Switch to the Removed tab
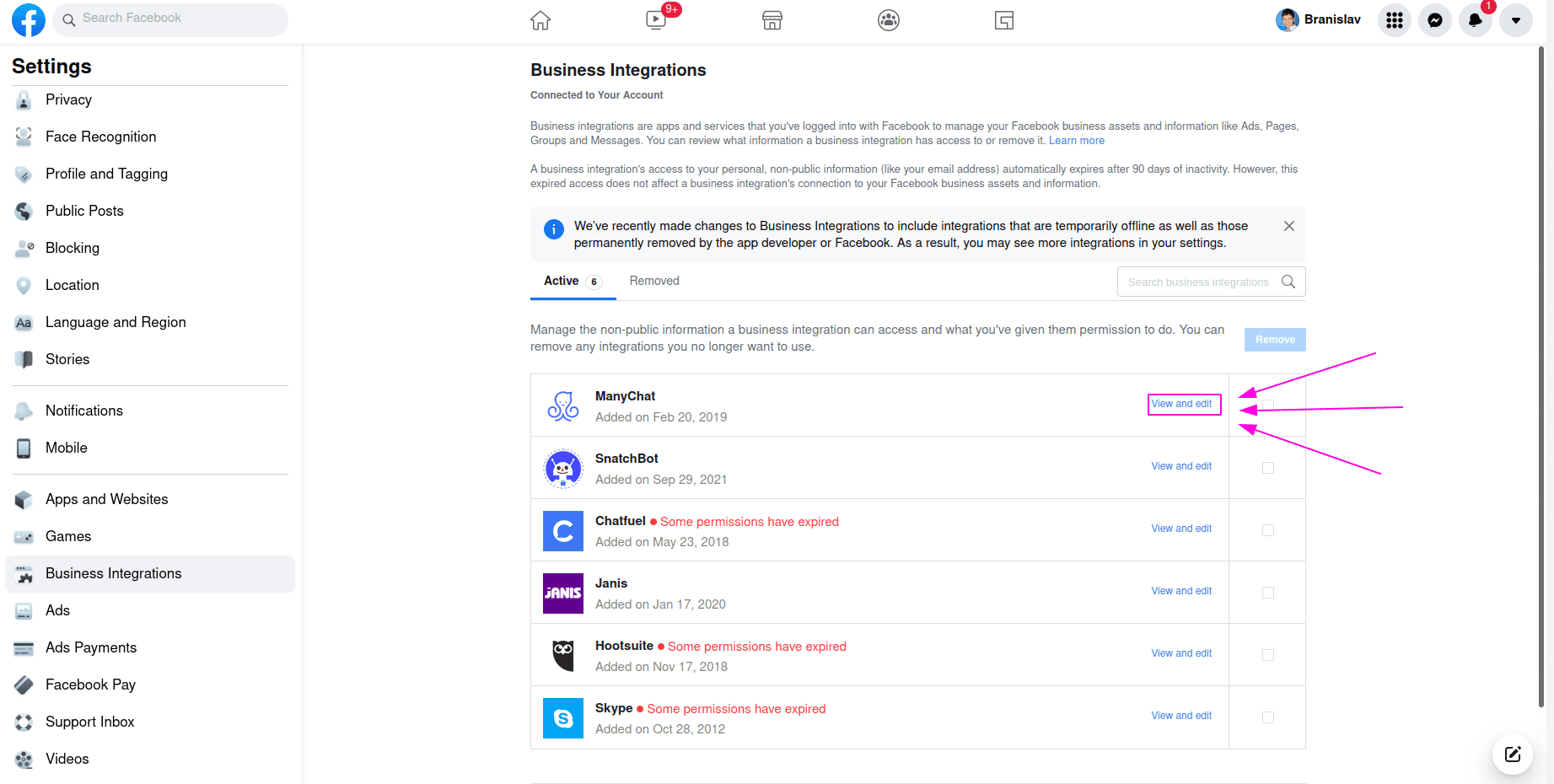 654,282
